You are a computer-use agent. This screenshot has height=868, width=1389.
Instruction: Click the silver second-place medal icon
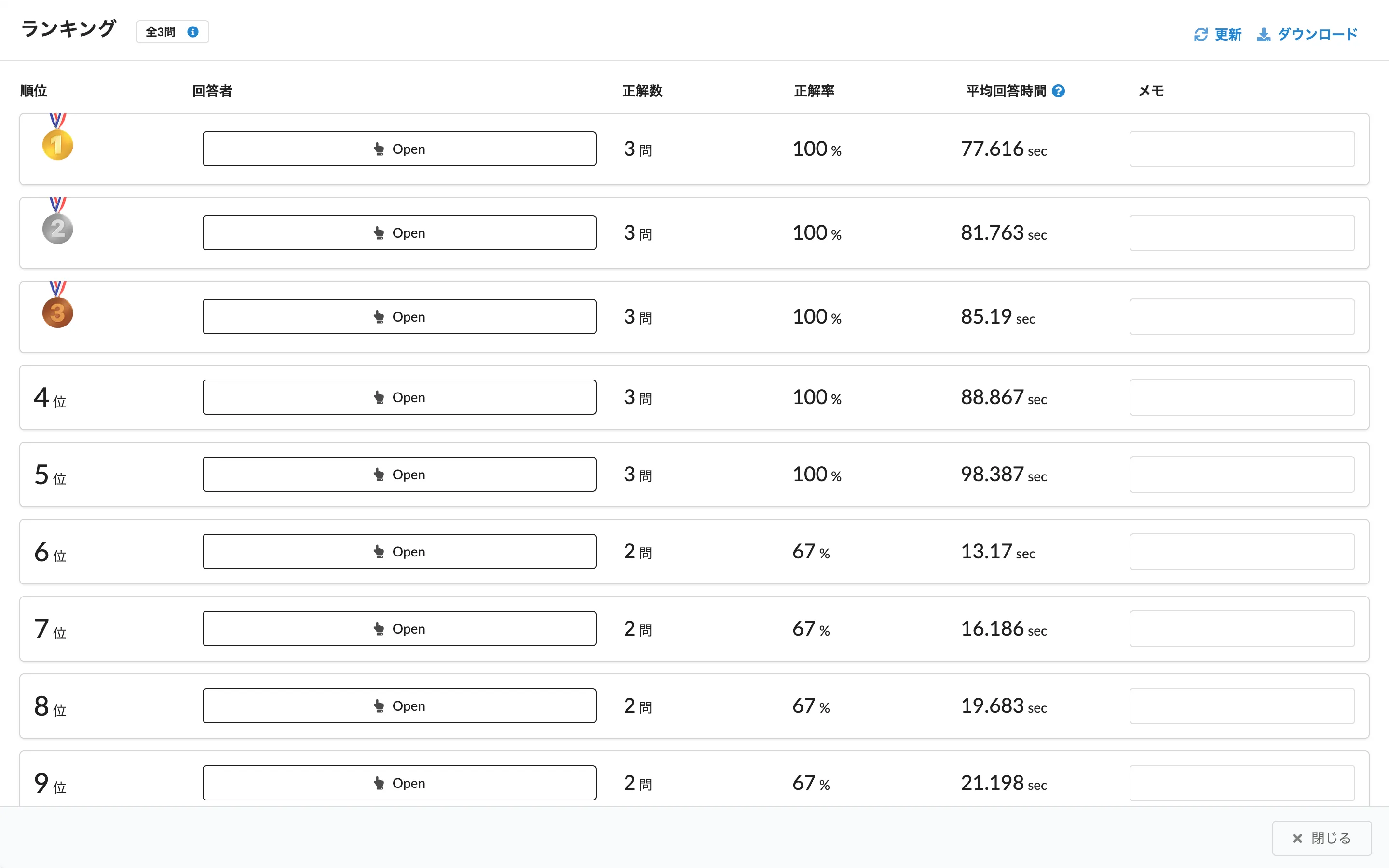pyautogui.click(x=57, y=227)
